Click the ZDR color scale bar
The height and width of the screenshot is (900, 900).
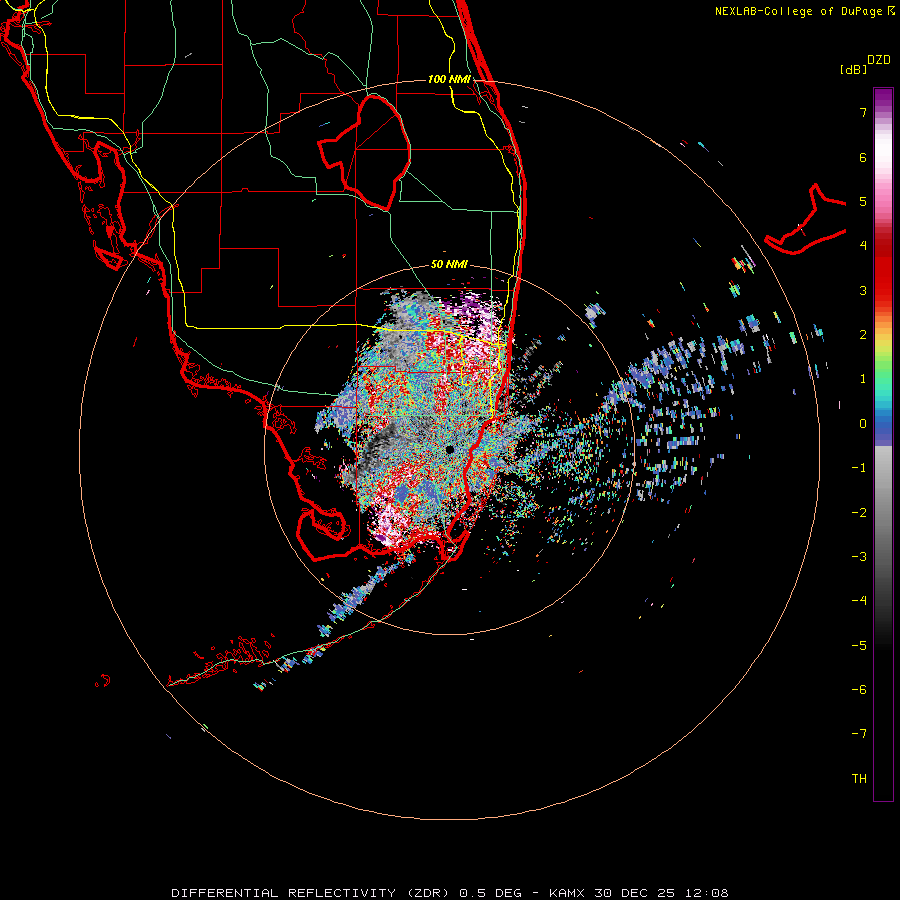[883, 444]
